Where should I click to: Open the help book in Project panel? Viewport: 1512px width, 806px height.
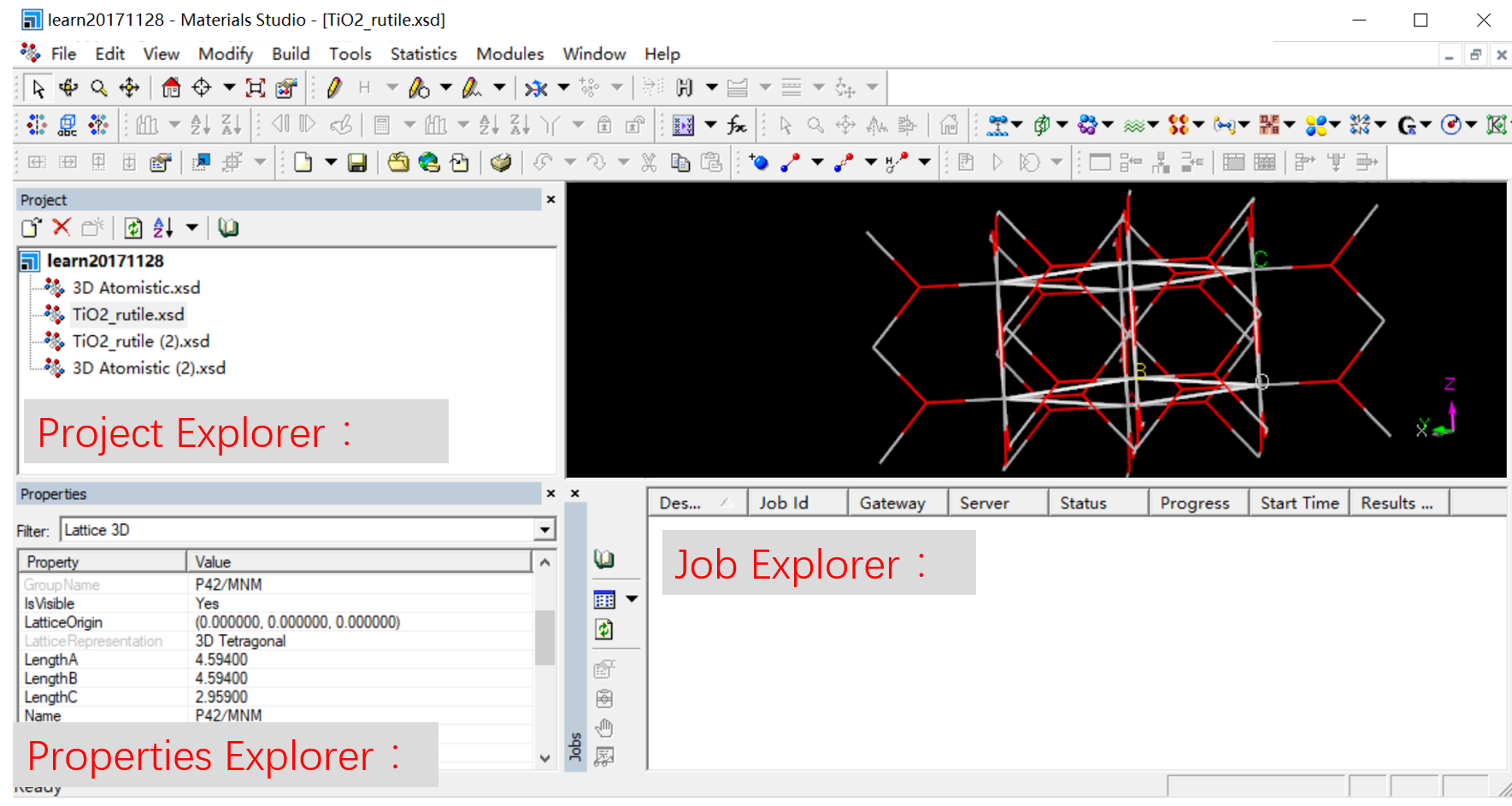(228, 227)
